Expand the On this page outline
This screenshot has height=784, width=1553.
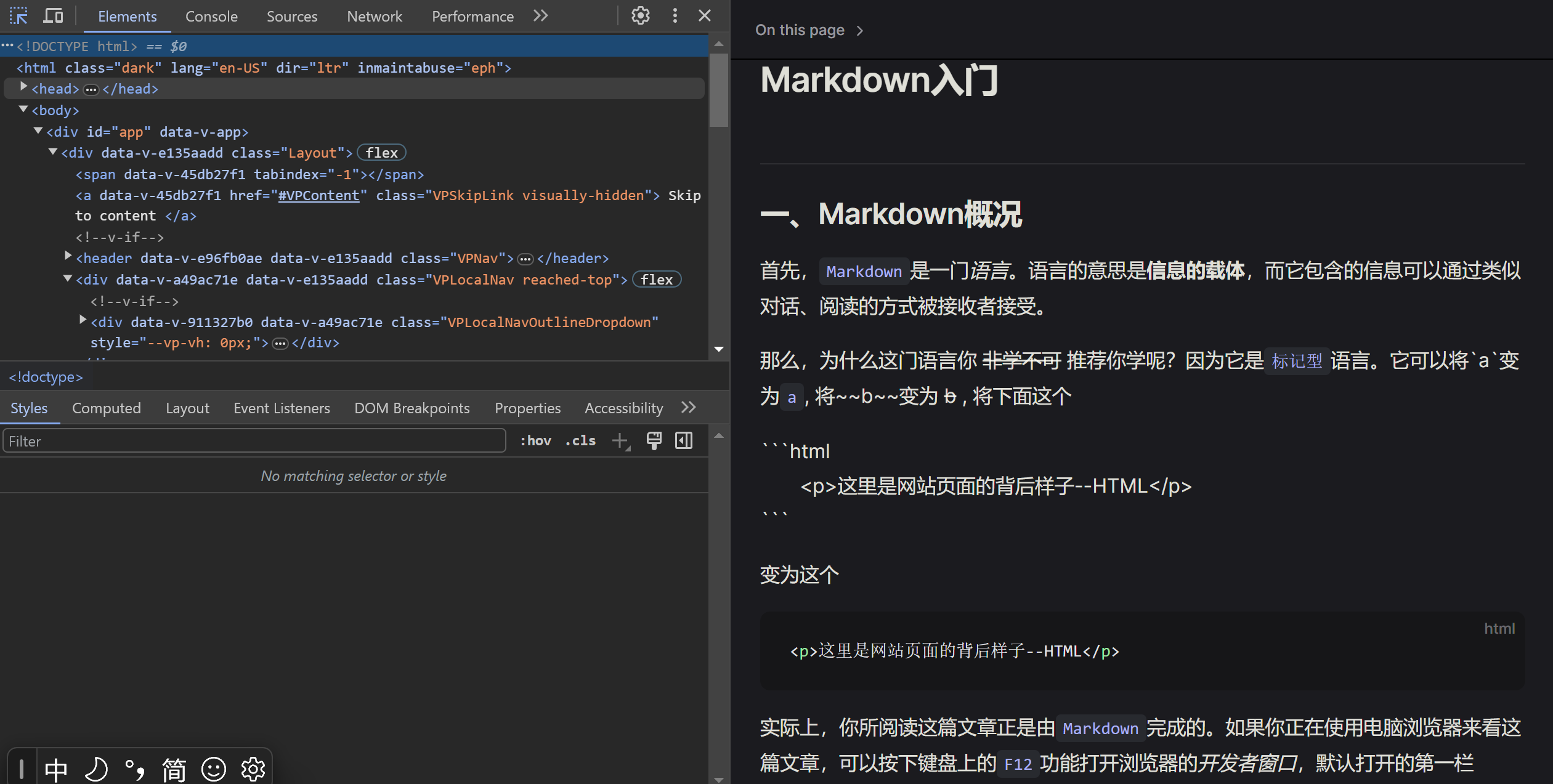[809, 30]
